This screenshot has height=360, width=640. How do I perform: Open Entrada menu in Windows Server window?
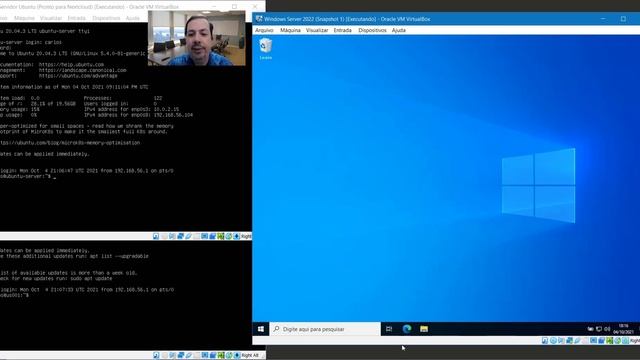pyautogui.click(x=342, y=30)
